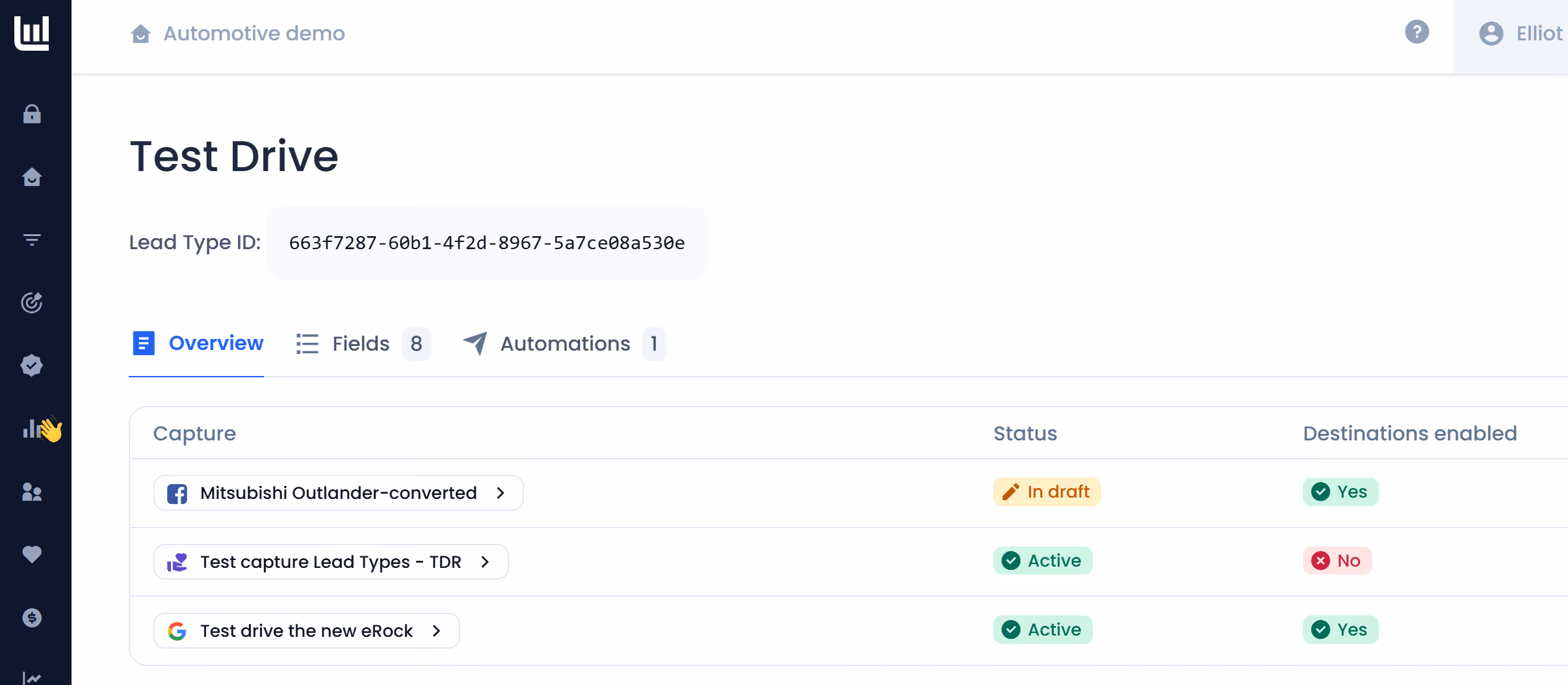
Task: Click the Lead Type ID value box
Action: tap(487, 243)
